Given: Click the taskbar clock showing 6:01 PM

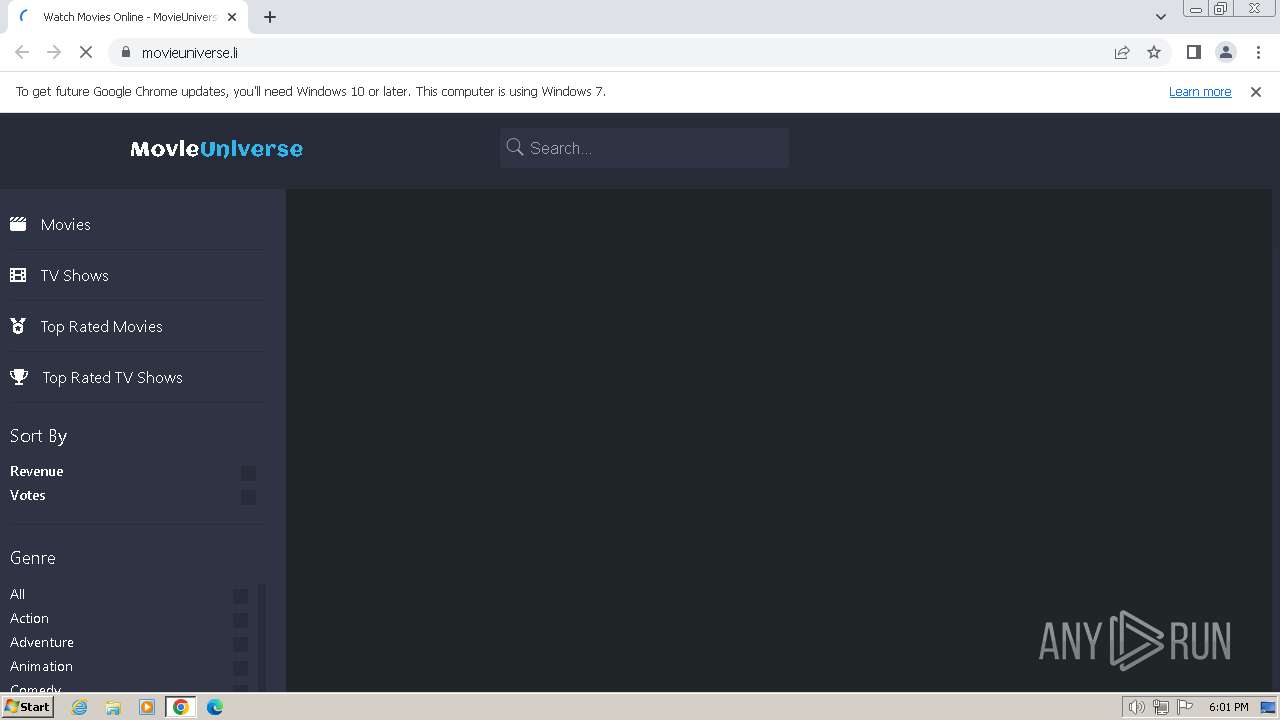Looking at the screenshot, I should tap(1228, 707).
